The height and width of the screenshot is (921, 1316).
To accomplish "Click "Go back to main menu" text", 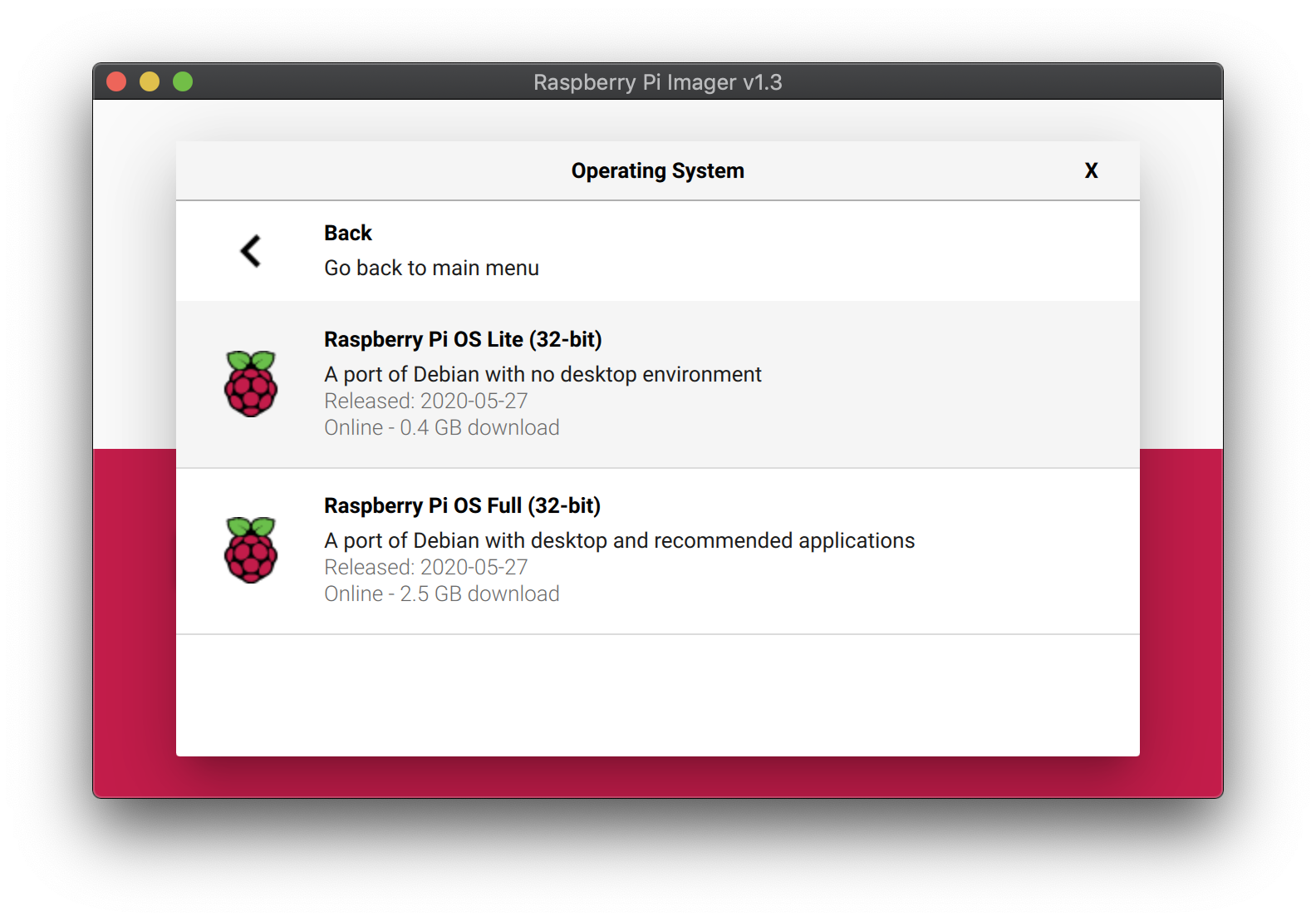I will click(x=431, y=268).
